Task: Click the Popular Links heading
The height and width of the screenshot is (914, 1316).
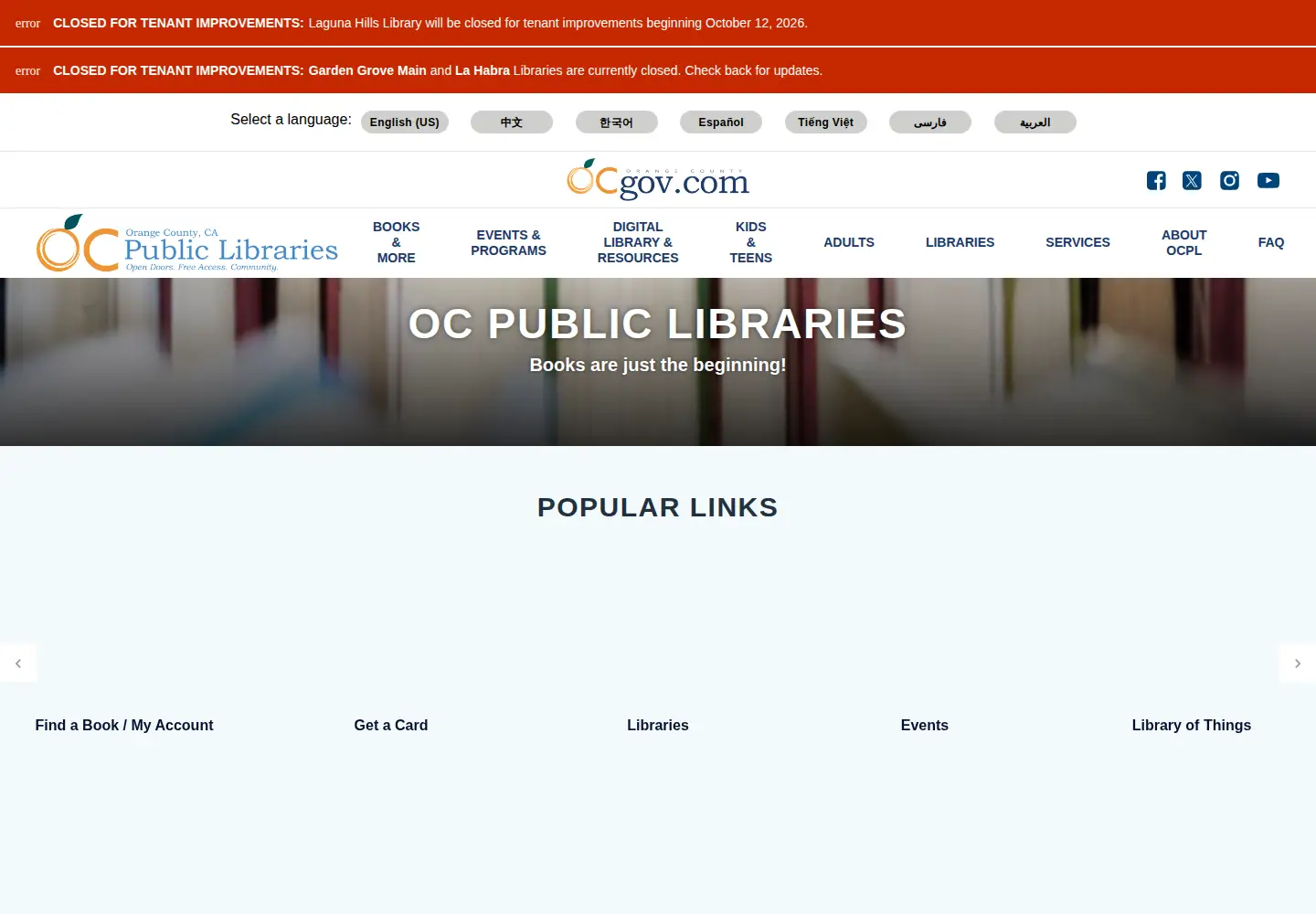Action: [x=658, y=507]
